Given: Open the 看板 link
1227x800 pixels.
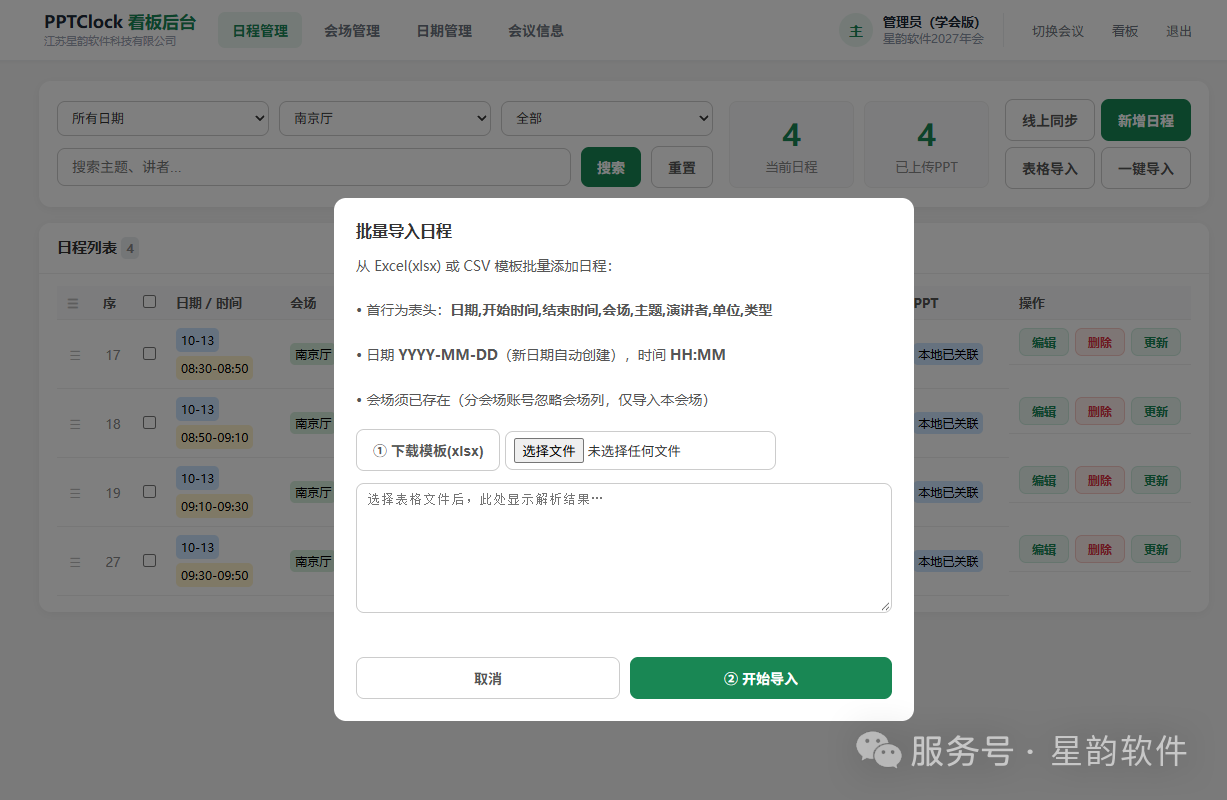Looking at the screenshot, I should [x=1125, y=31].
